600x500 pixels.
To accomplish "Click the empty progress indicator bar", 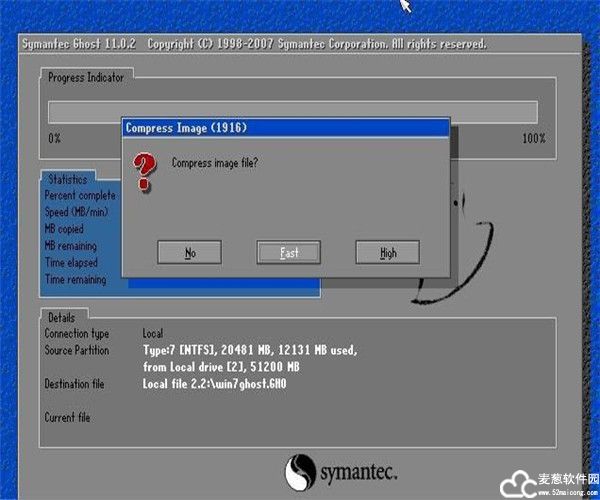I will coord(292,111).
